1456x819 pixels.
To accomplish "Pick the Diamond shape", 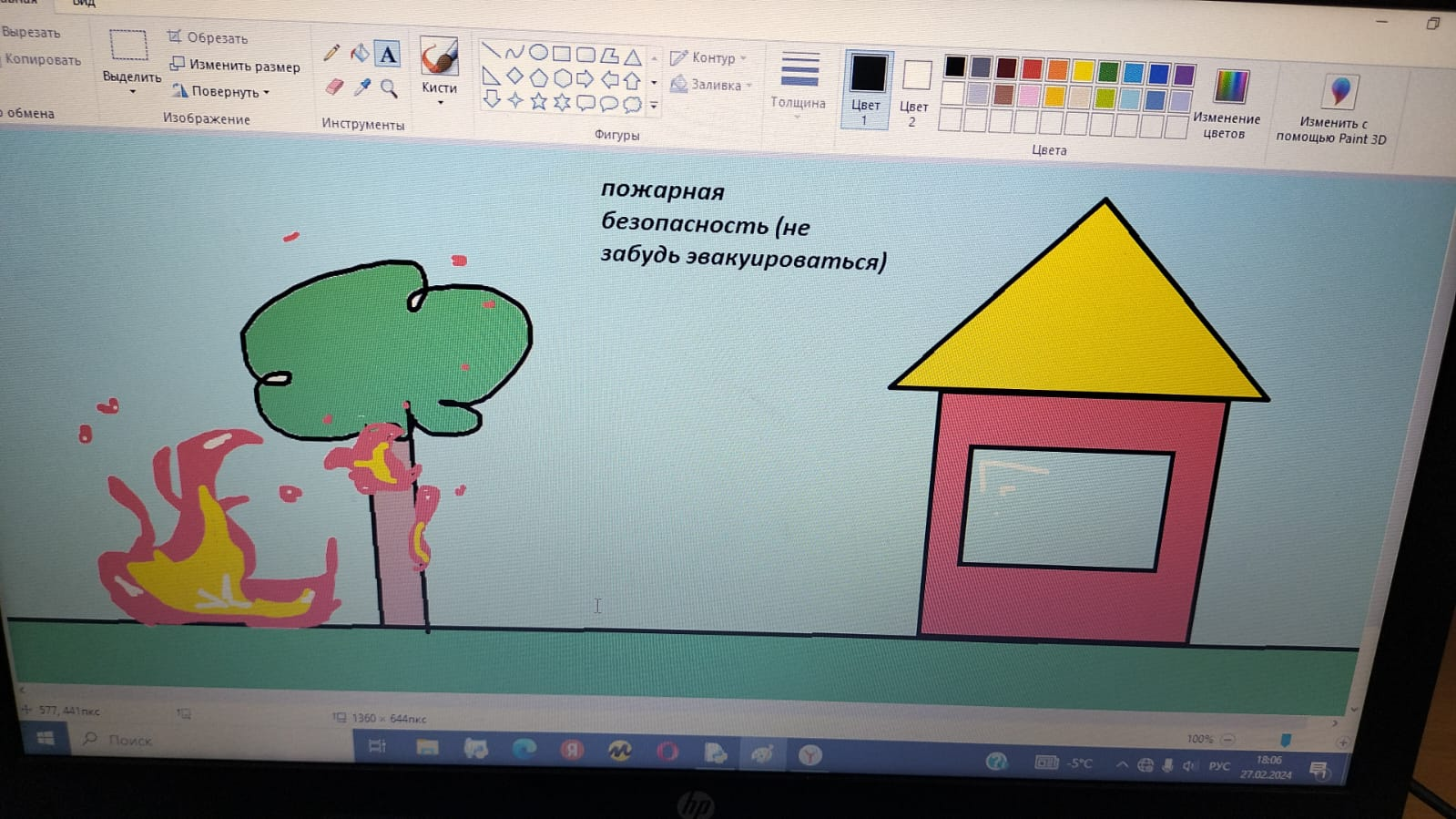I will point(514,76).
